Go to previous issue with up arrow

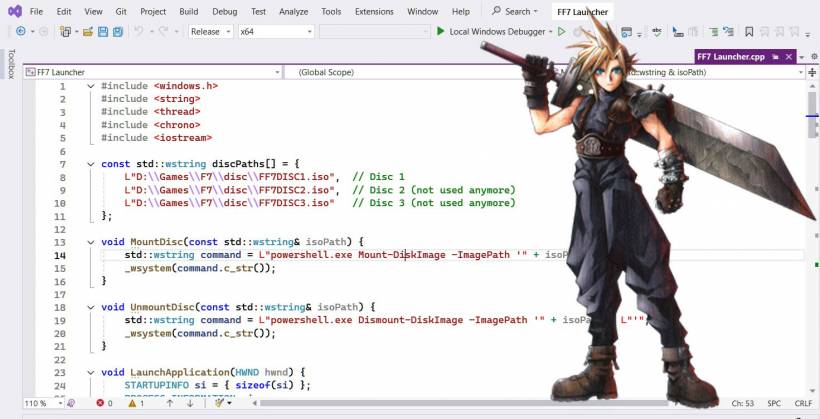tap(170, 403)
